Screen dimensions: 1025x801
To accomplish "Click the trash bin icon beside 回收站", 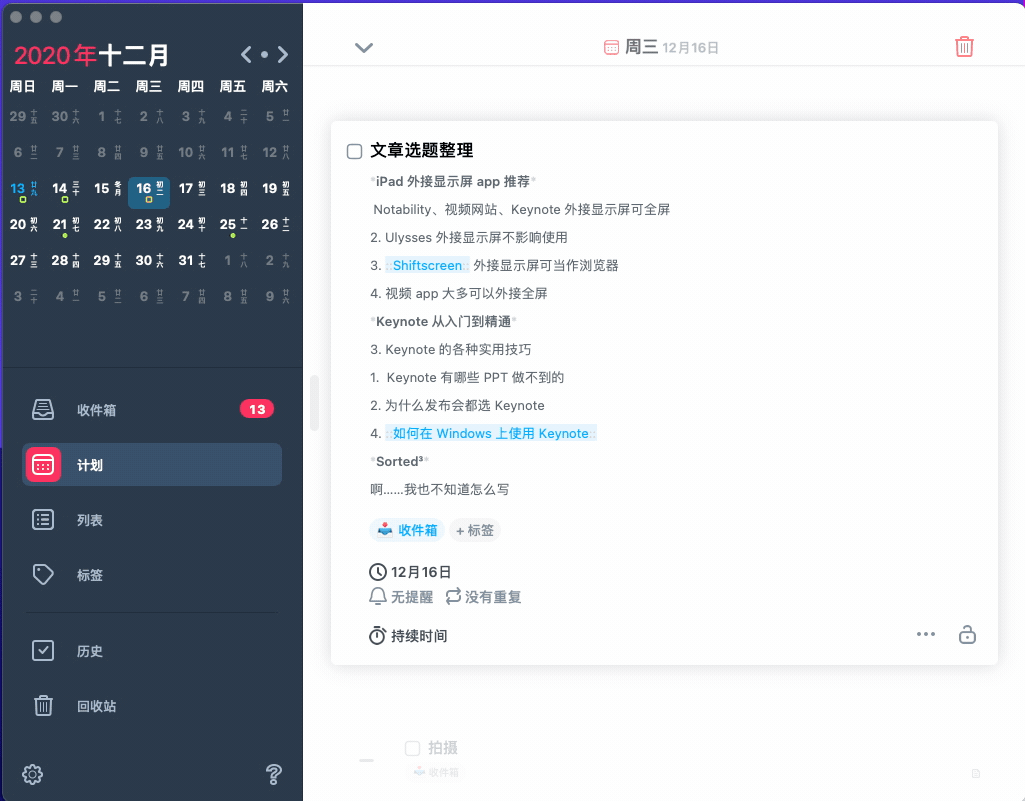I will pyautogui.click(x=43, y=706).
